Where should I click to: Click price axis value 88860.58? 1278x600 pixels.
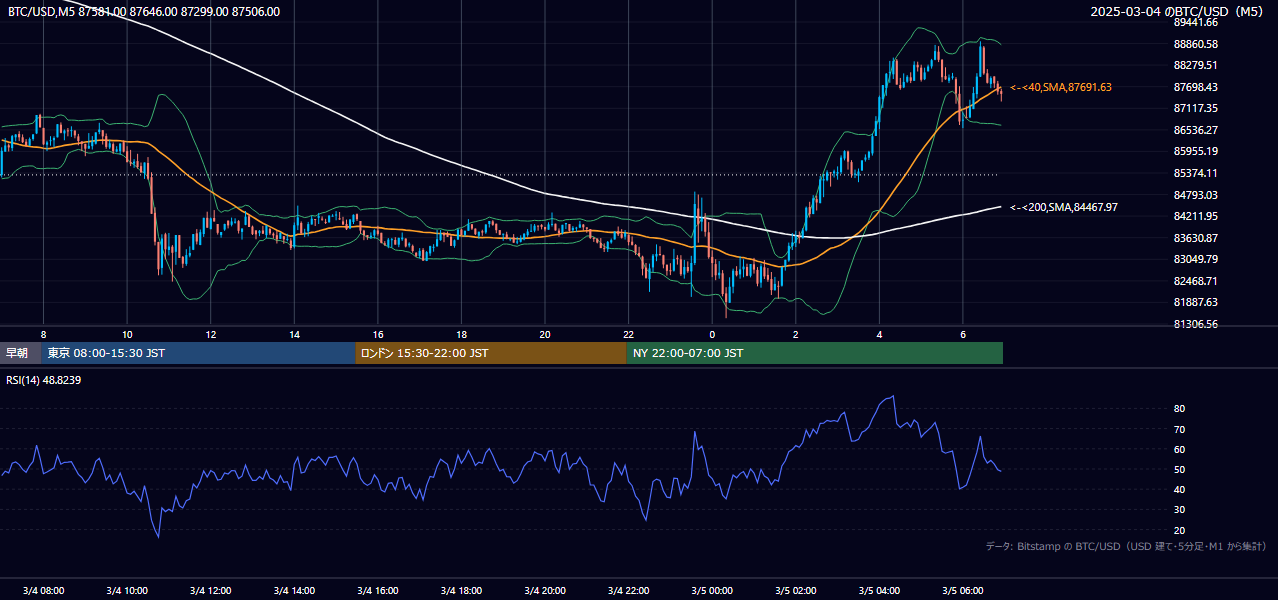click(1195, 44)
